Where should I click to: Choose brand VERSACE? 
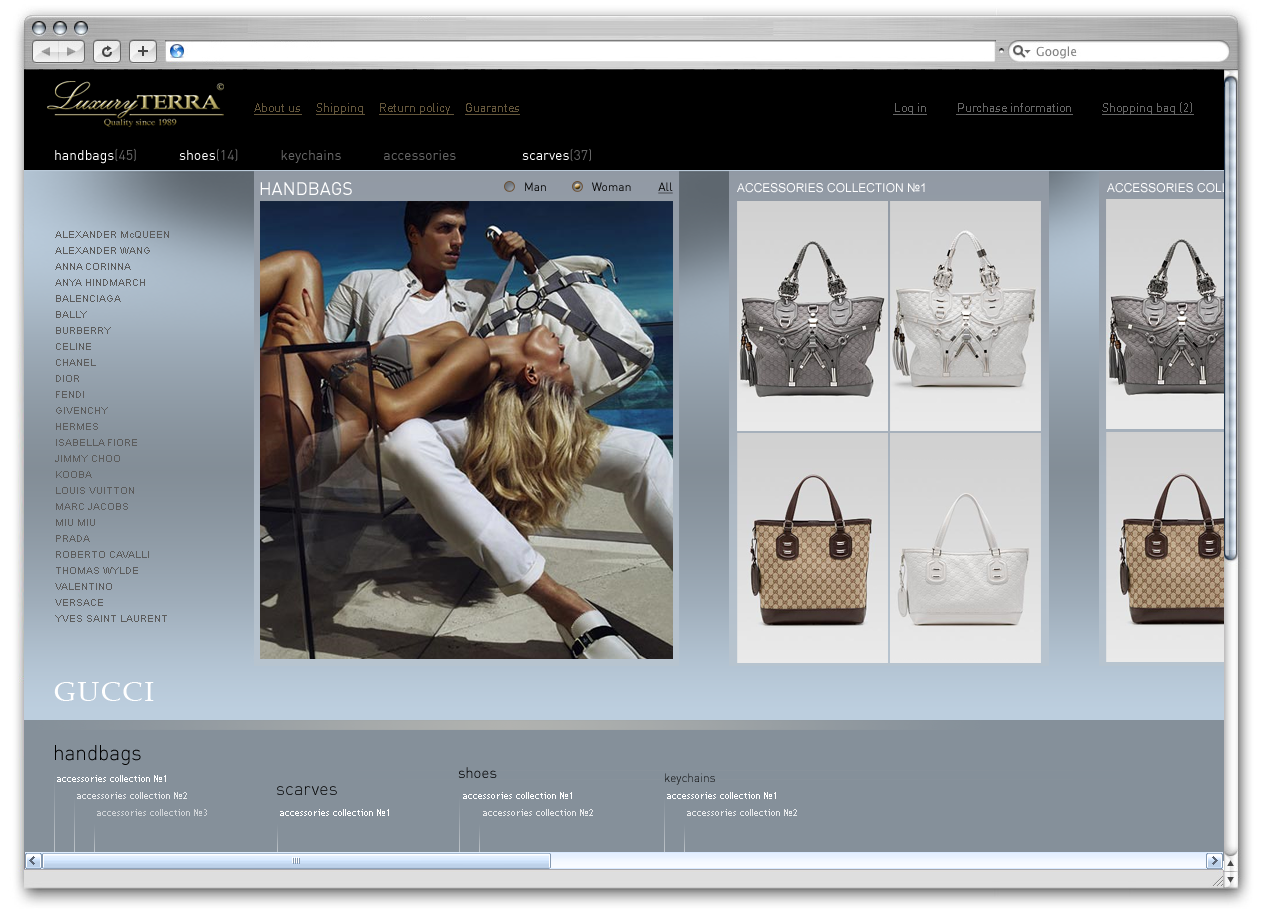tap(79, 602)
